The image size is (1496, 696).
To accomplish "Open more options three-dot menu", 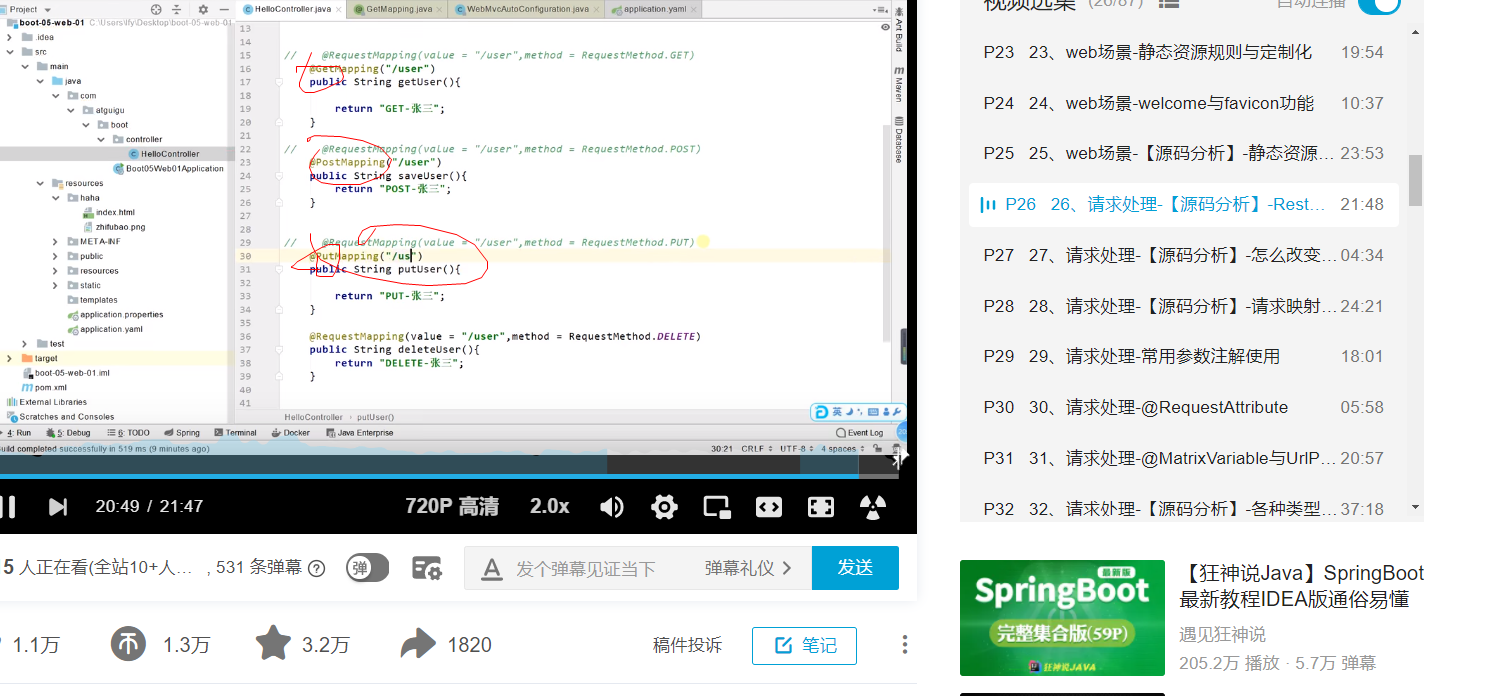I will click(x=905, y=644).
